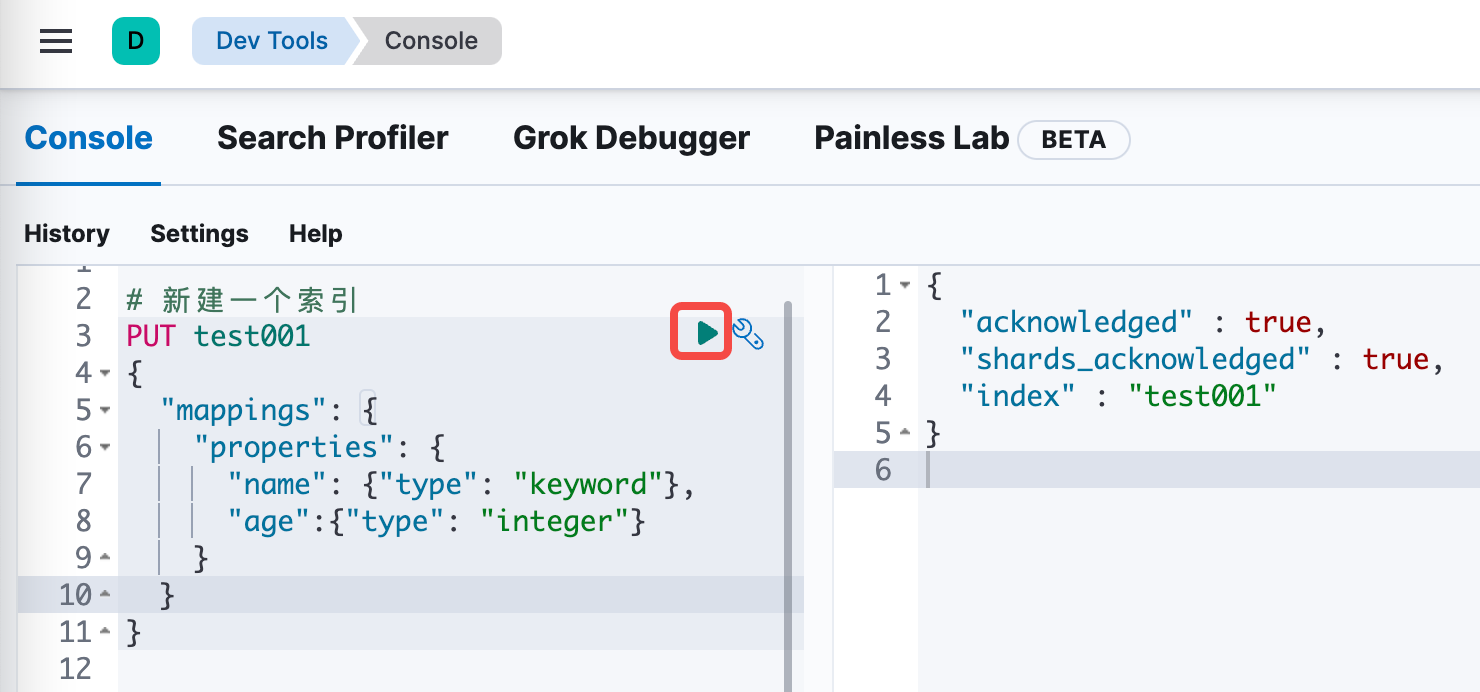Collapse the response JSON fold on line 1
The width and height of the screenshot is (1480, 692).
pyautogui.click(x=906, y=285)
